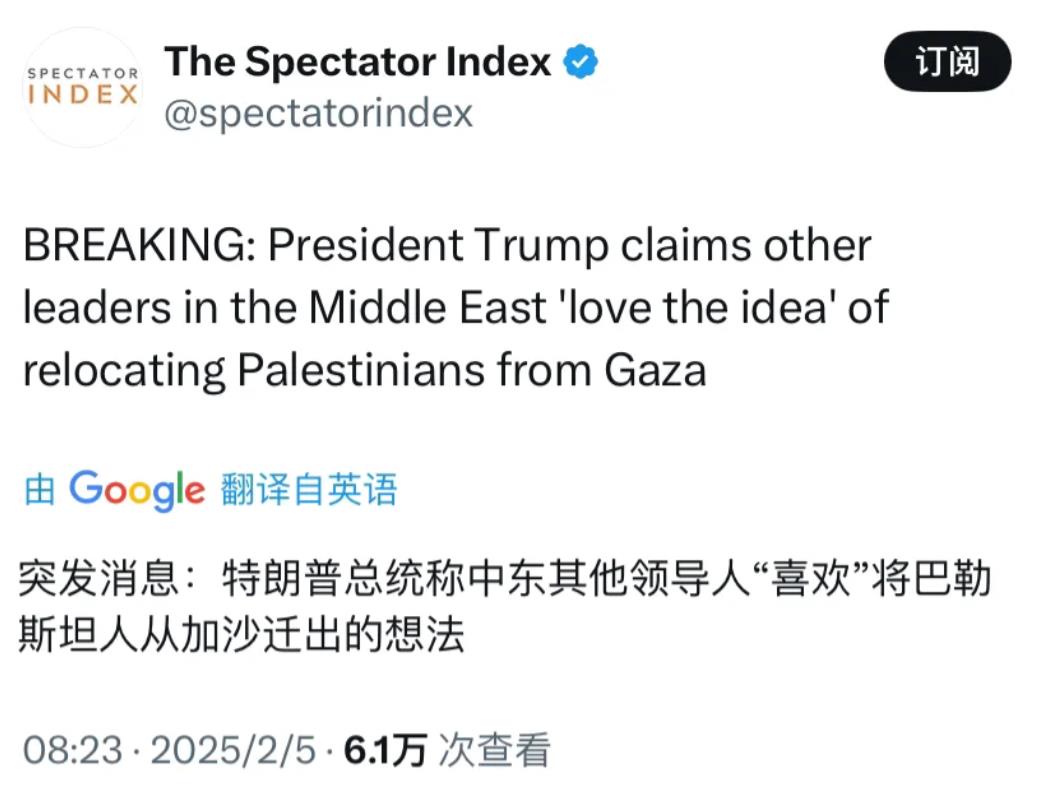Image resolution: width=1051 pixels, height=808 pixels.
Task: Click the word BREAKING: in the tweet
Action: click(139, 245)
